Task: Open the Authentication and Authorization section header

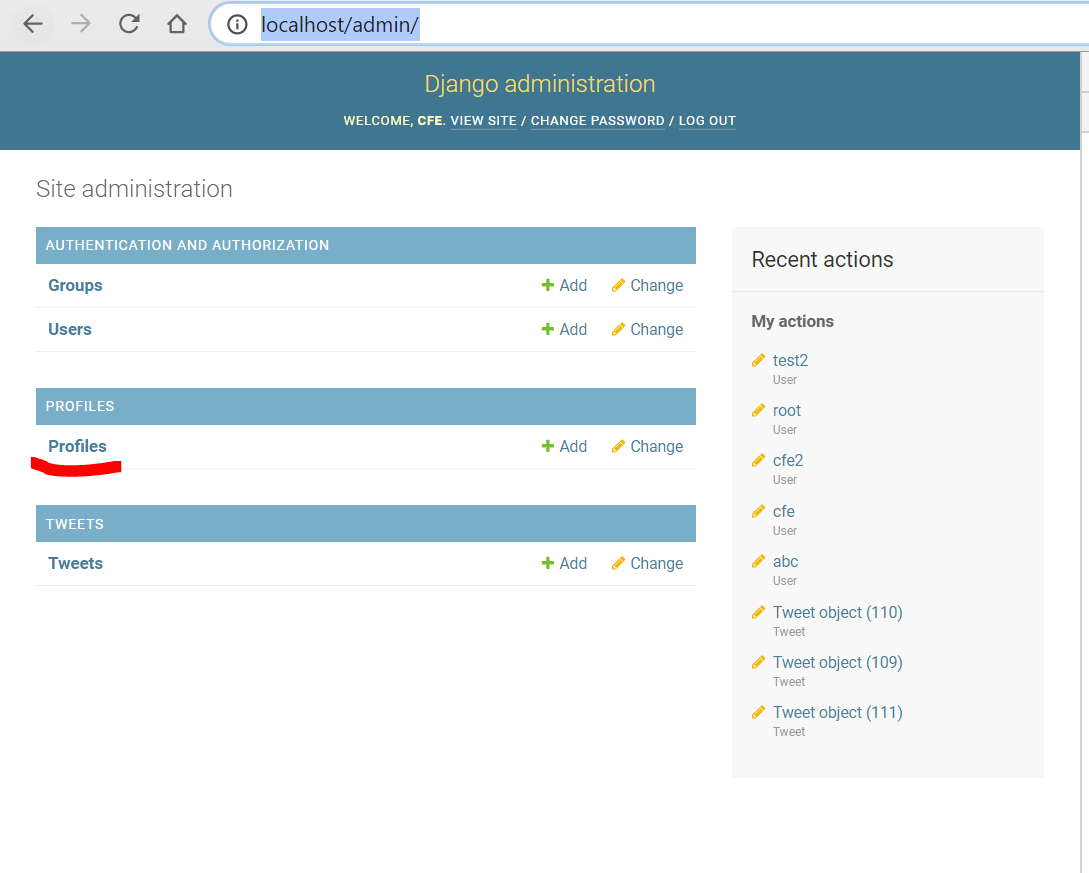Action: [188, 245]
